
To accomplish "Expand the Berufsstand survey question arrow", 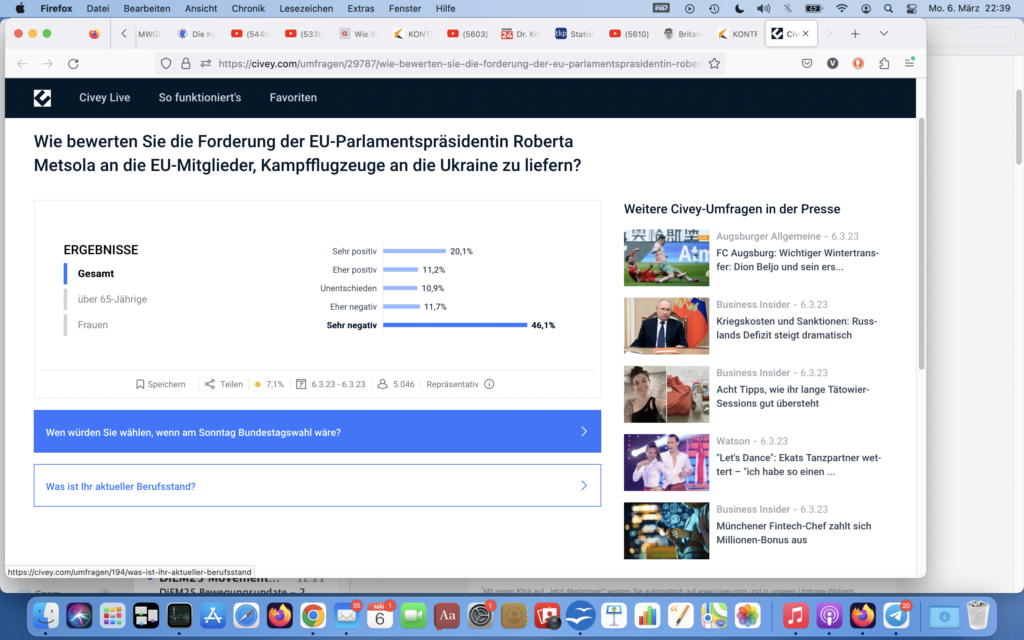I will click(x=584, y=486).
